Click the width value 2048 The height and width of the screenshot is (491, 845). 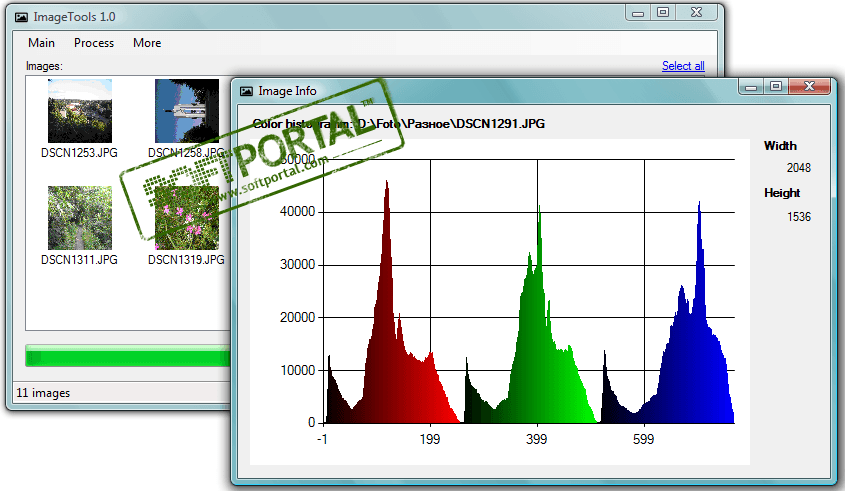(799, 168)
